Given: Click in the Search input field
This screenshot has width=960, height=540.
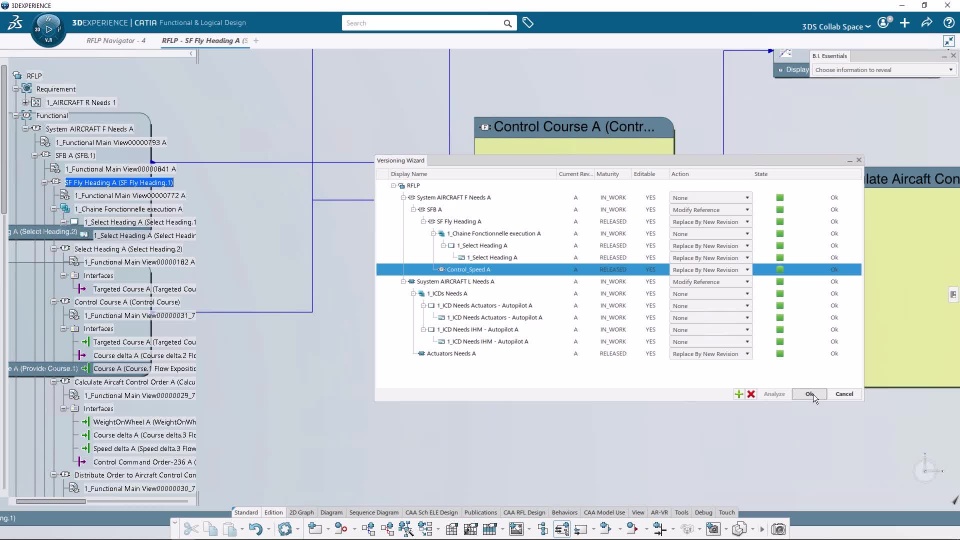Looking at the screenshot, I should coord(422,23).
